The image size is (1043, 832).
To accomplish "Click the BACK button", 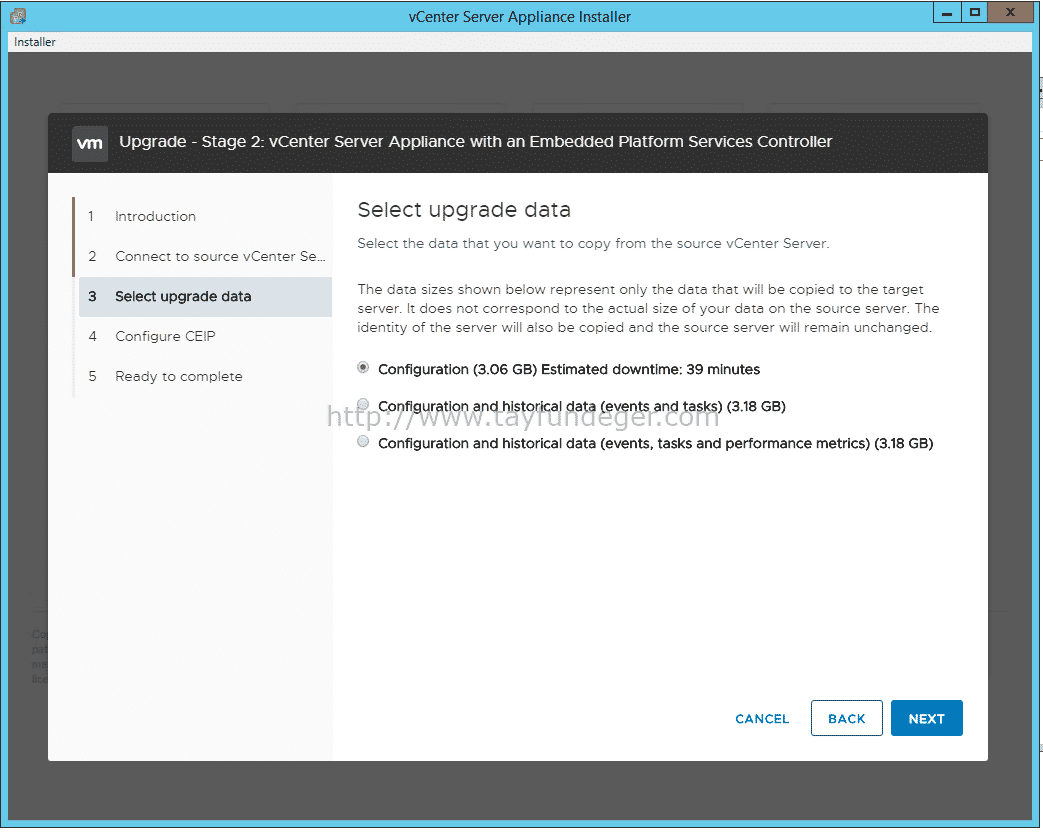I will (x=847, y=718).
